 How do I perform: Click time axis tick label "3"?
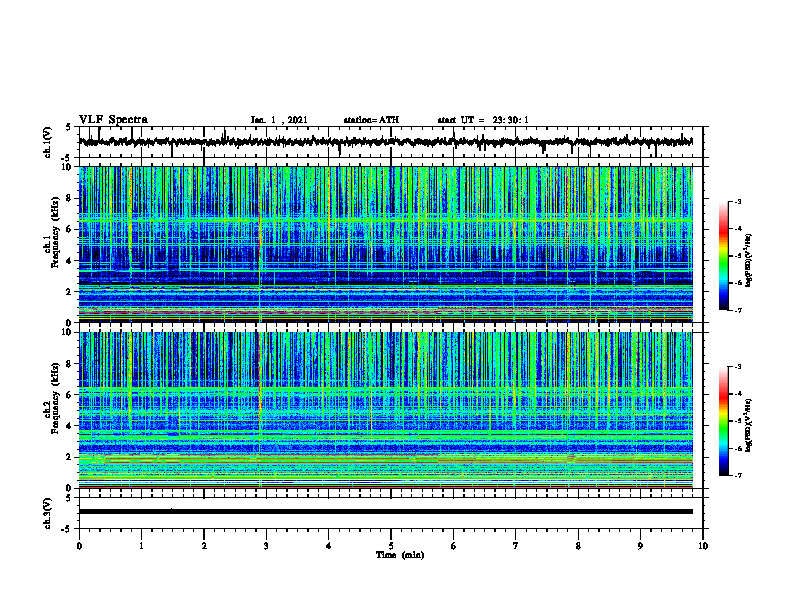click(266, 546)
